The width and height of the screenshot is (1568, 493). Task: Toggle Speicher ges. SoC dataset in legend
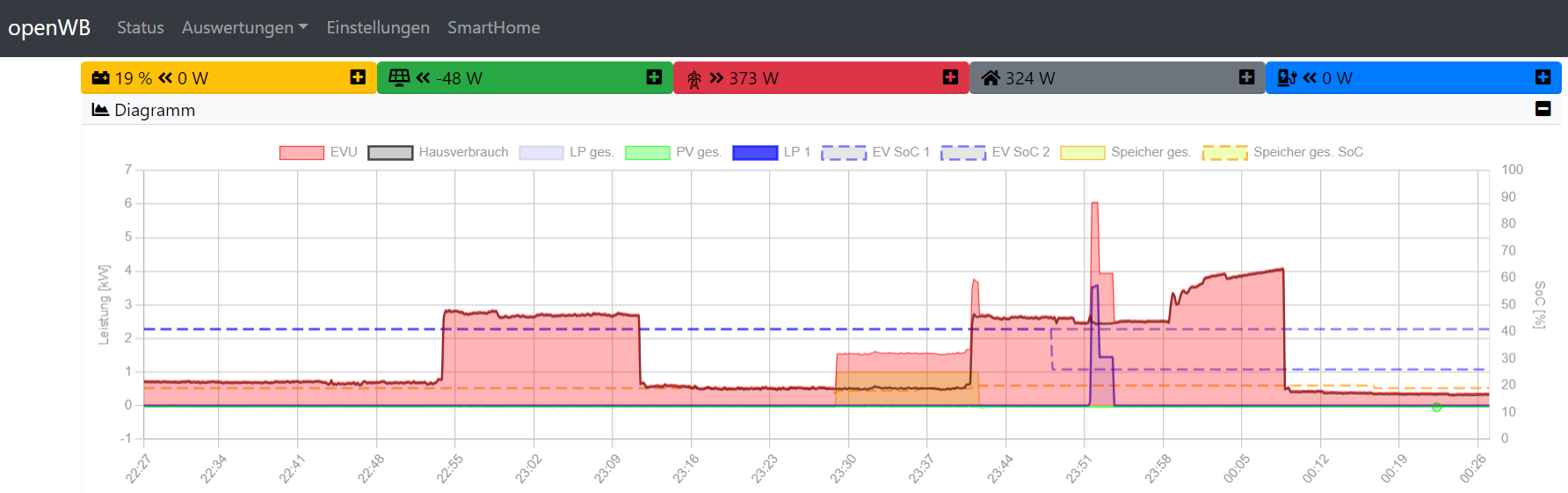click(x=1283, y=152)
